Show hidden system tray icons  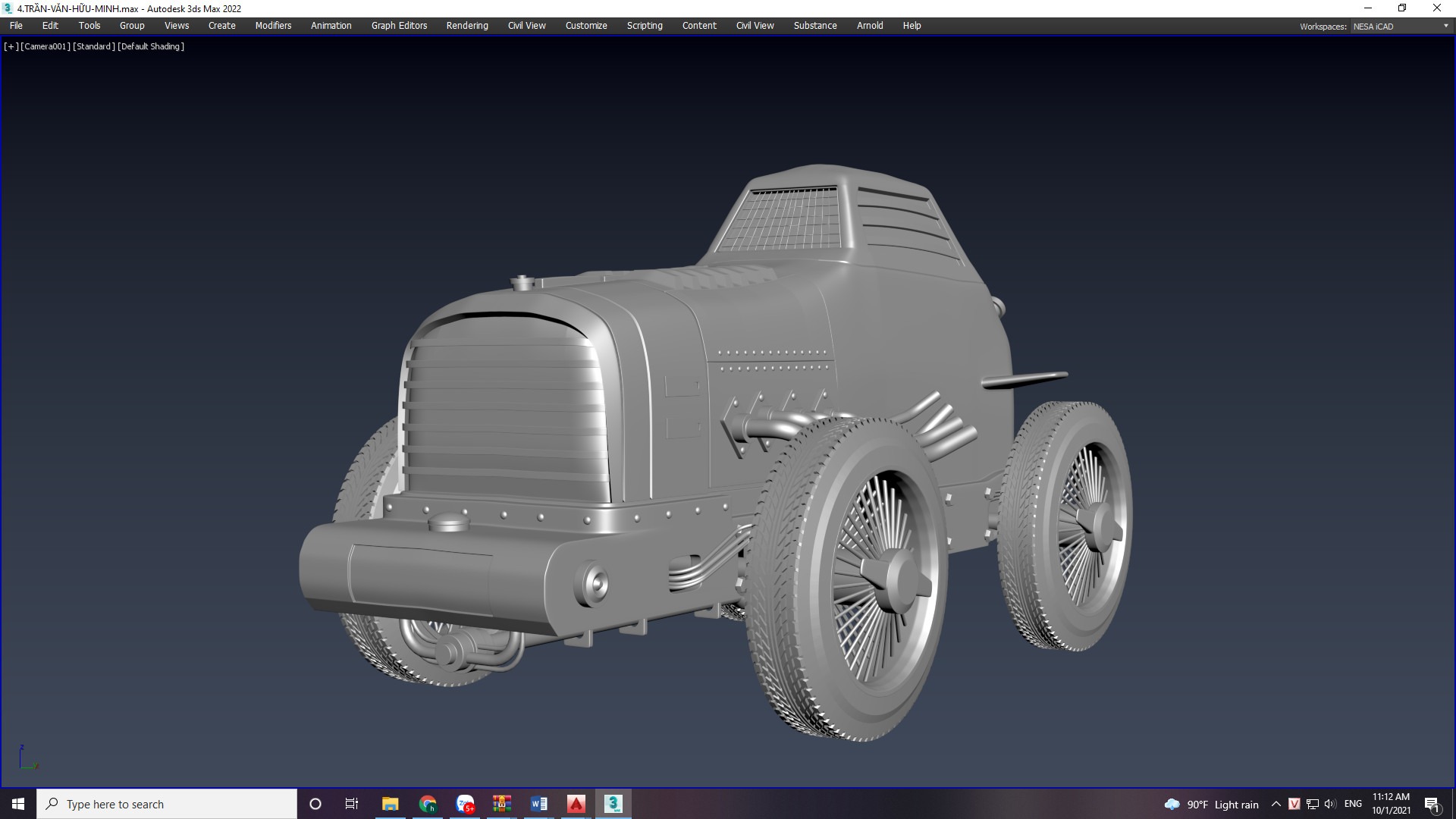(1276, 804)
